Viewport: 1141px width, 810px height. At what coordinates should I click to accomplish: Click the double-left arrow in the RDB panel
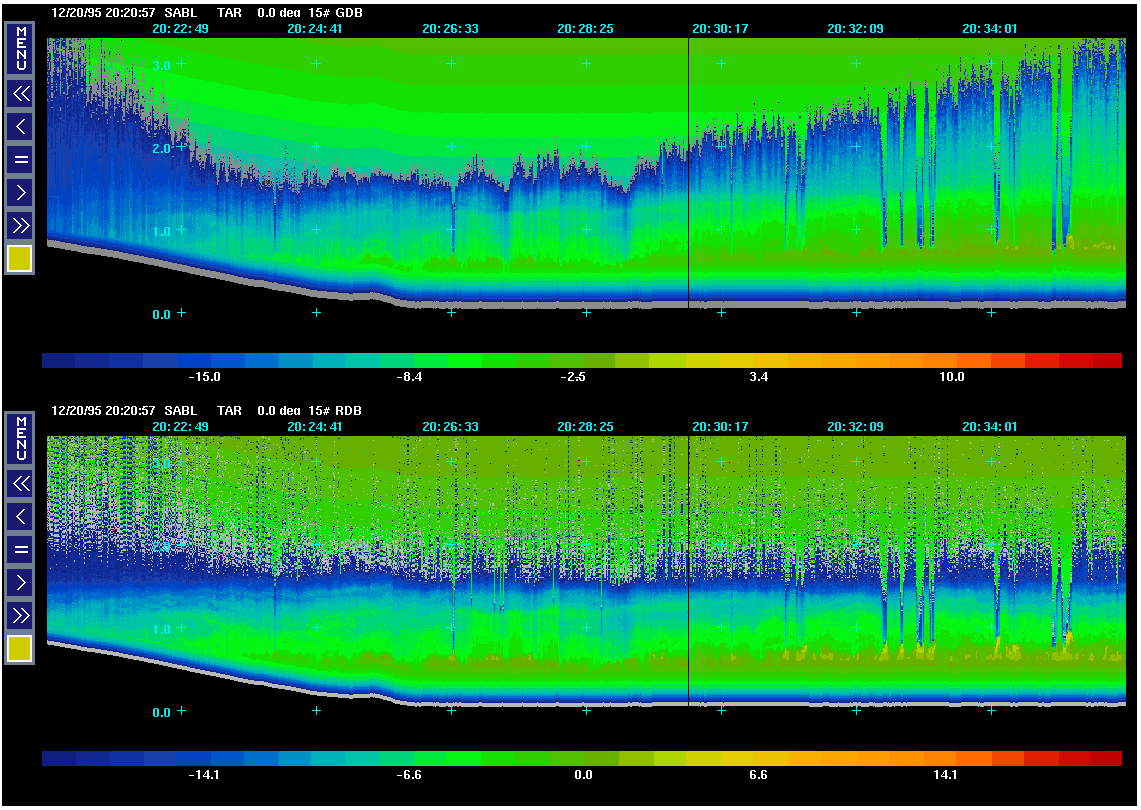point(21,484)
